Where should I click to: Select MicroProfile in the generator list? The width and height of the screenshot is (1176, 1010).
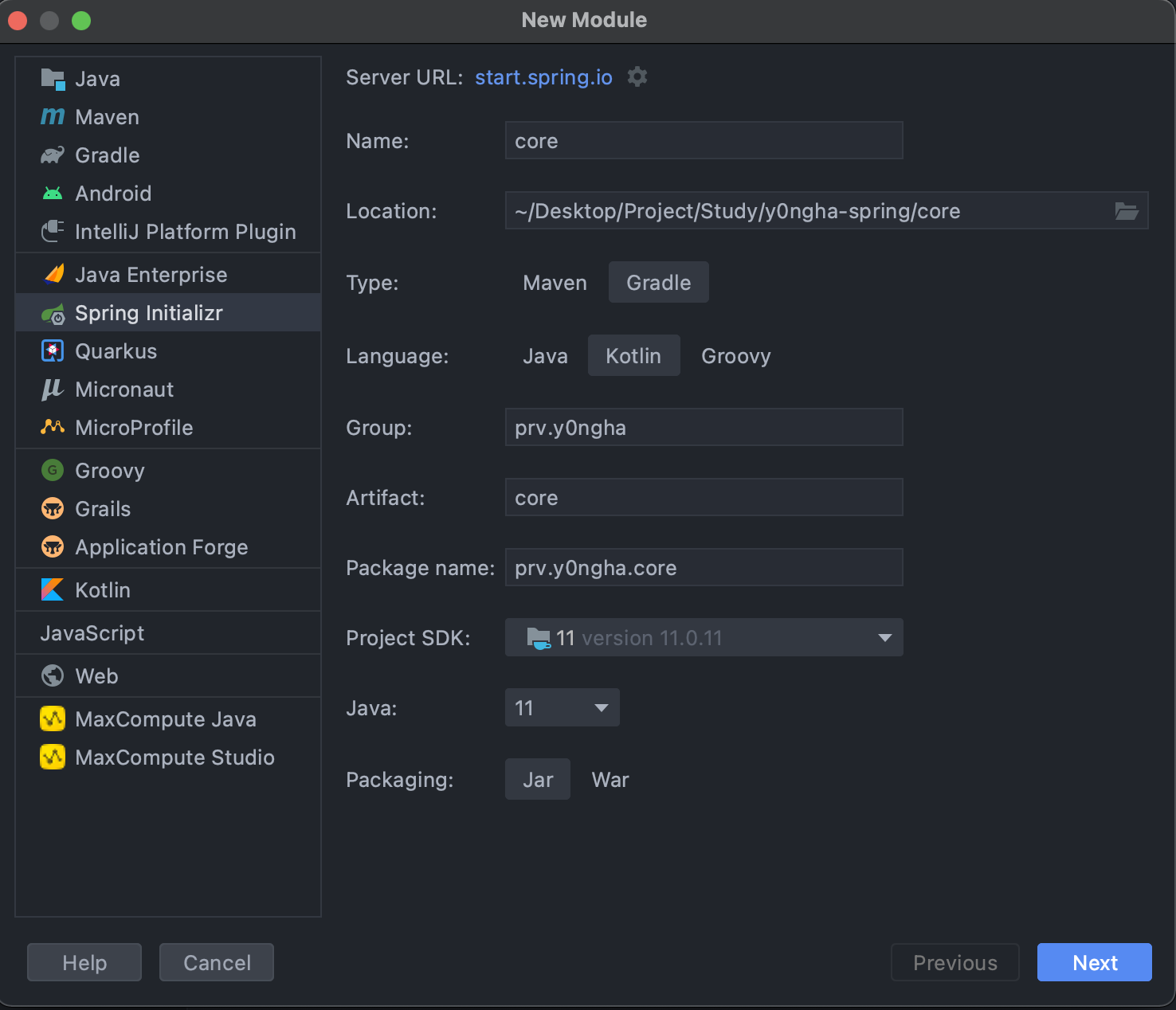pyautogui.click(x=168, y=428)
